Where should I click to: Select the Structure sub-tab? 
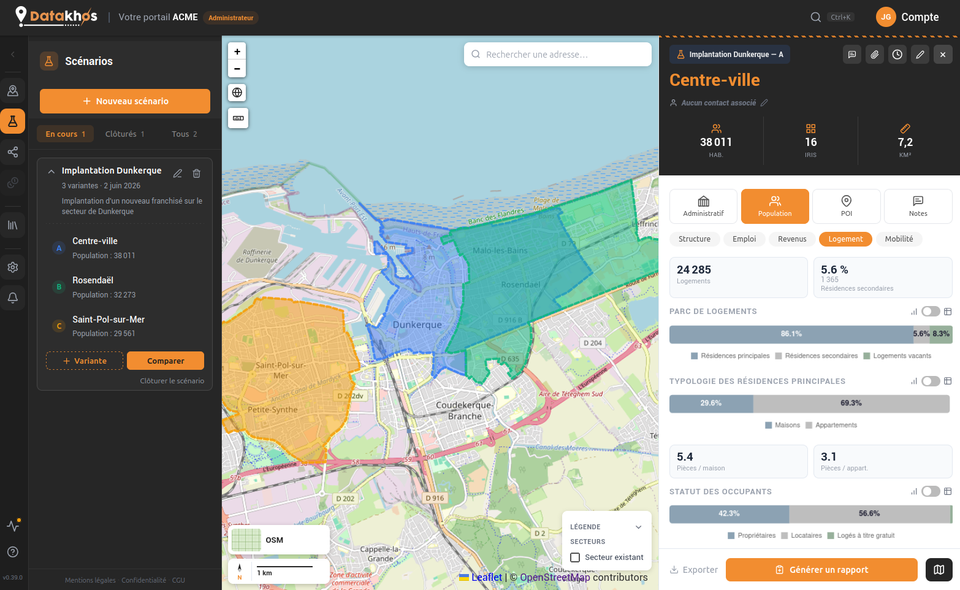pos(694,239)
